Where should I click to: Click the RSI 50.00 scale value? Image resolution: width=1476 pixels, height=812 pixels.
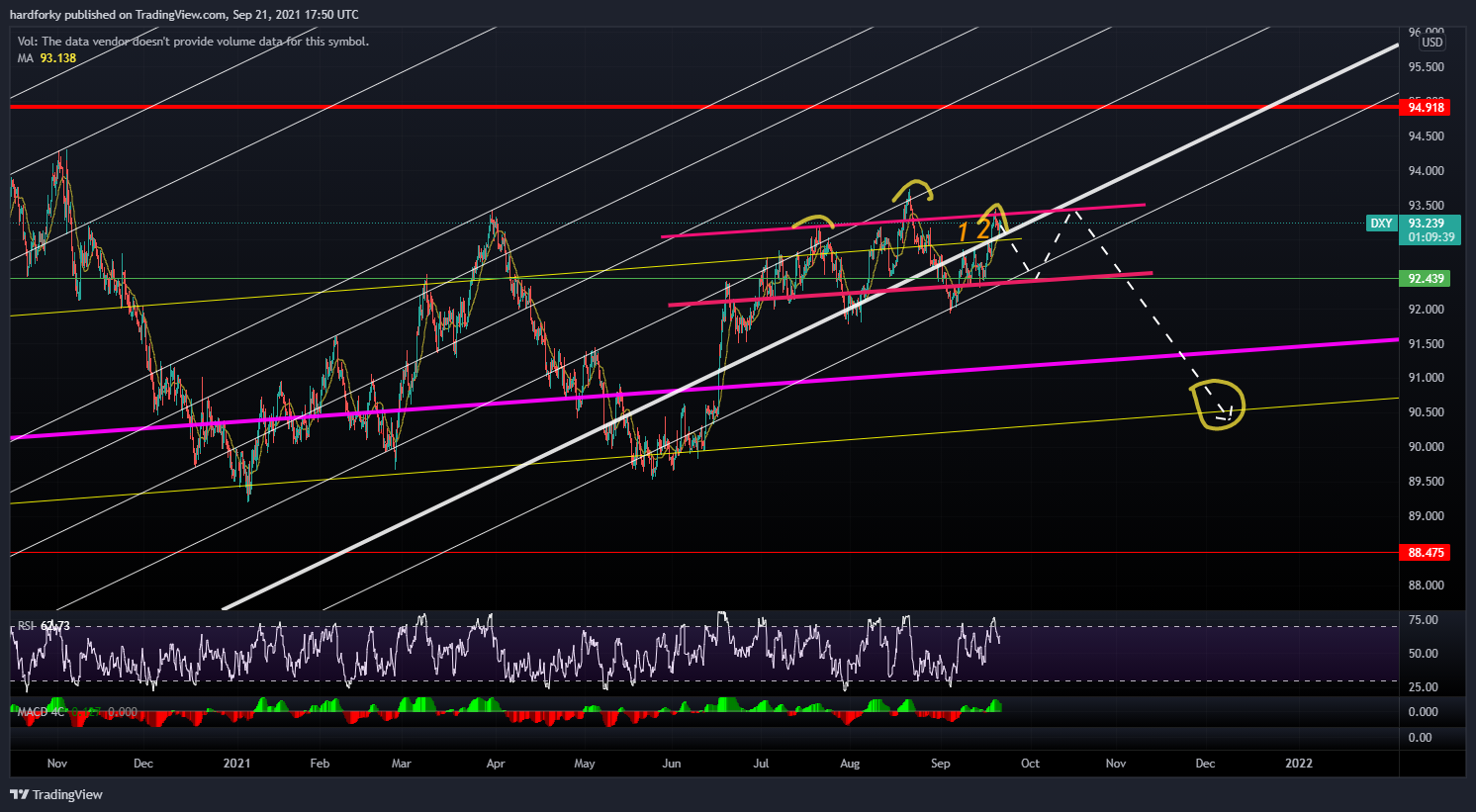click(x=1423, y=654)
